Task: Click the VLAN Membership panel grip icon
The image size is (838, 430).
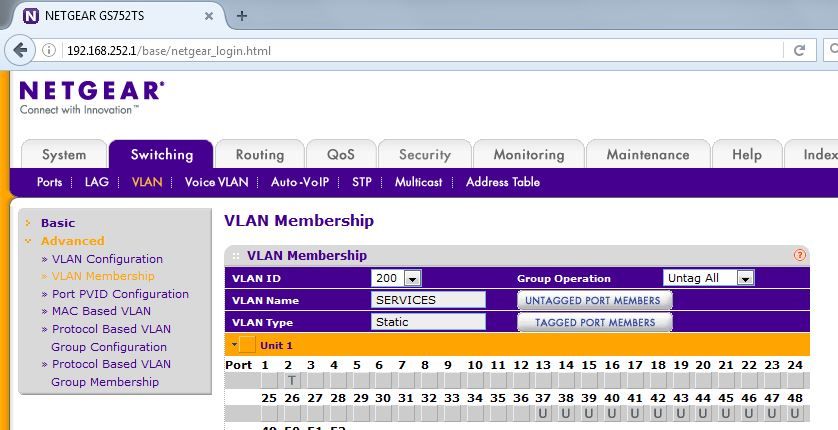Action: coord(236,256)
